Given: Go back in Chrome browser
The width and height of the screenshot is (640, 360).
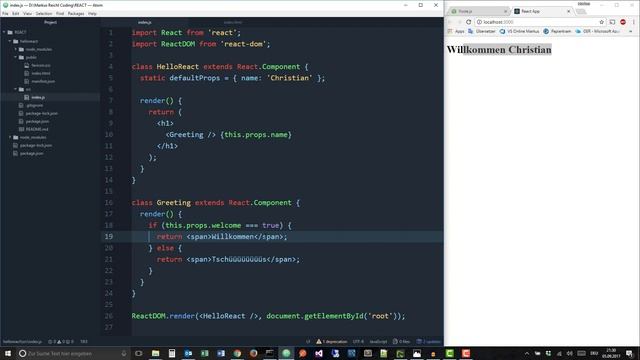Looking at the screenshot, I should (451, 22).
